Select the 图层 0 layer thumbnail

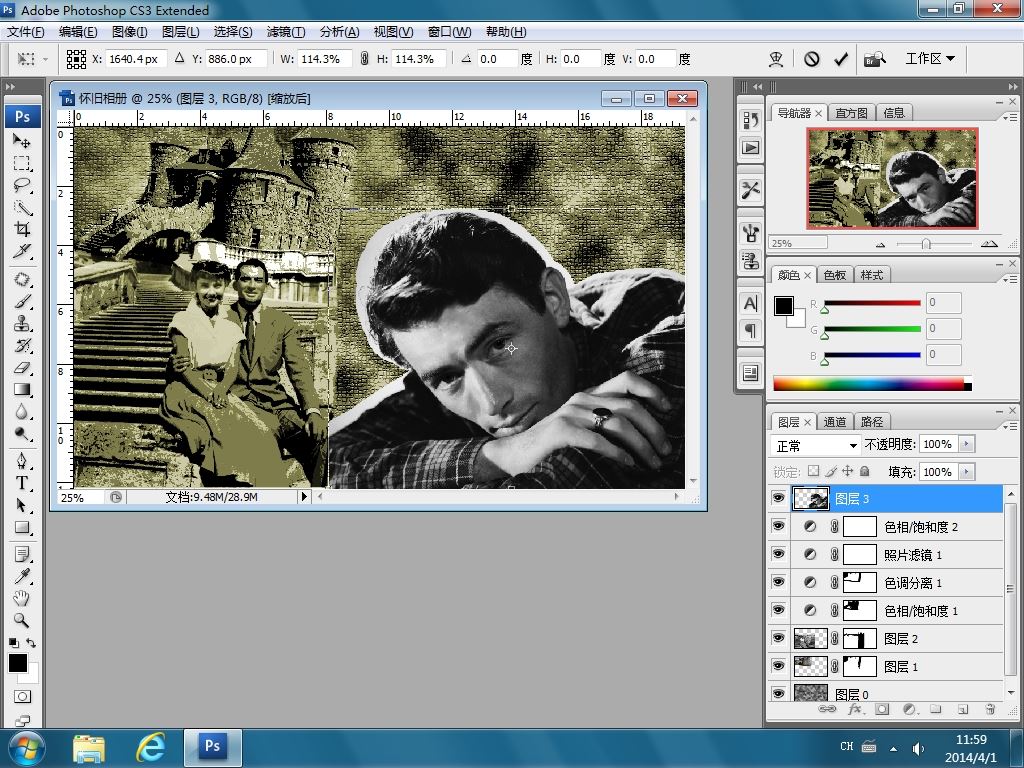[x=810, y=693]
